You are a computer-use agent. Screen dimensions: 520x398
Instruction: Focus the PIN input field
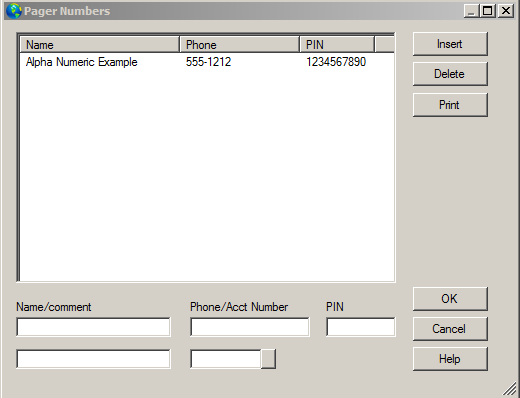coord(361,327)
